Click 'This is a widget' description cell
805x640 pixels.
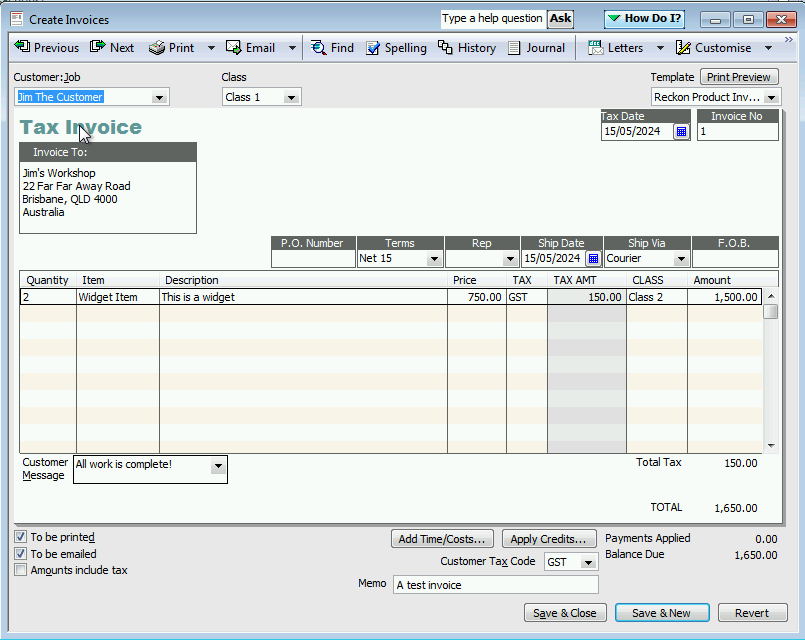tap(303, 297)
